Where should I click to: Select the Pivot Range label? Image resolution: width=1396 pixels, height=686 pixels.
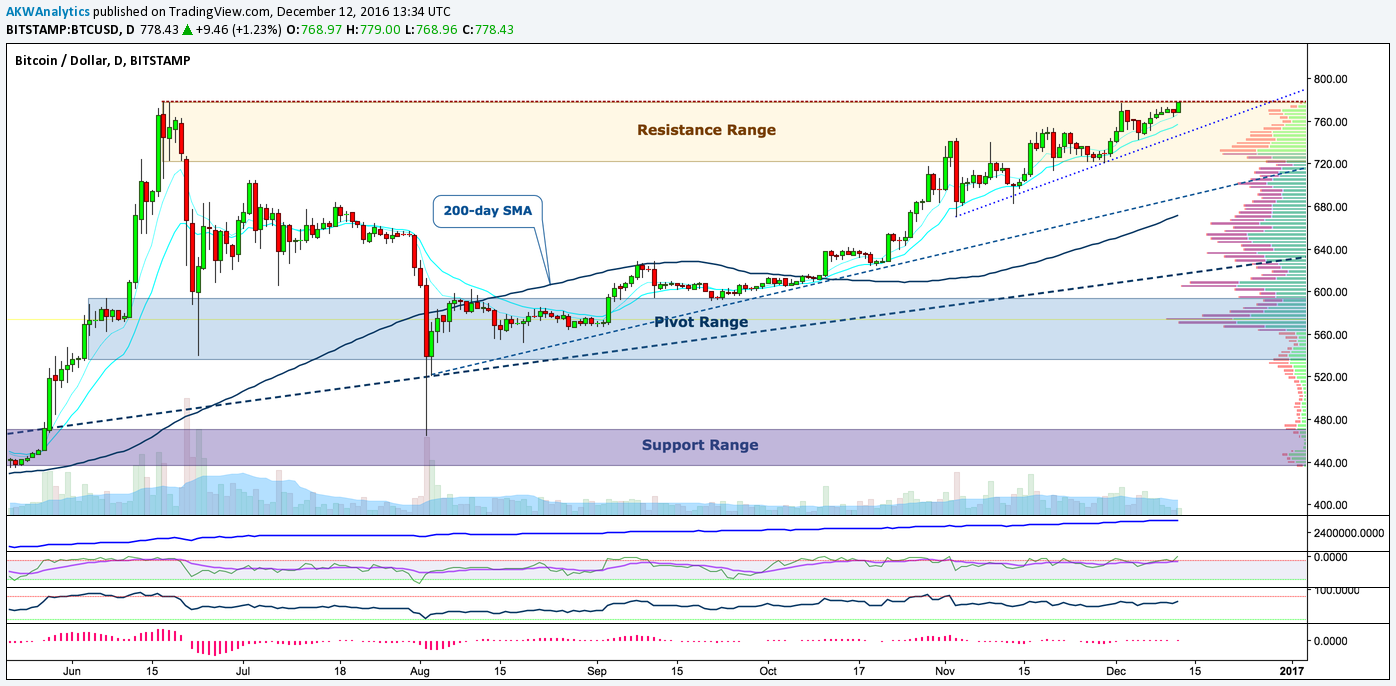pos(701,322)
